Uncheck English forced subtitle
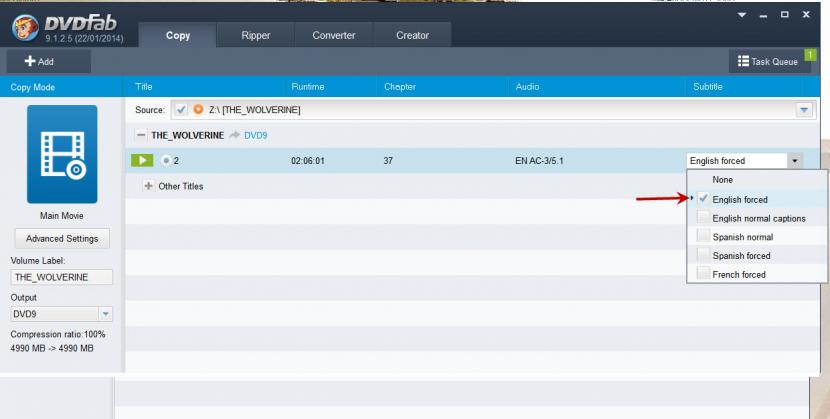The height and width of the screenshot is (419, 830). click(x=703, y=199)
